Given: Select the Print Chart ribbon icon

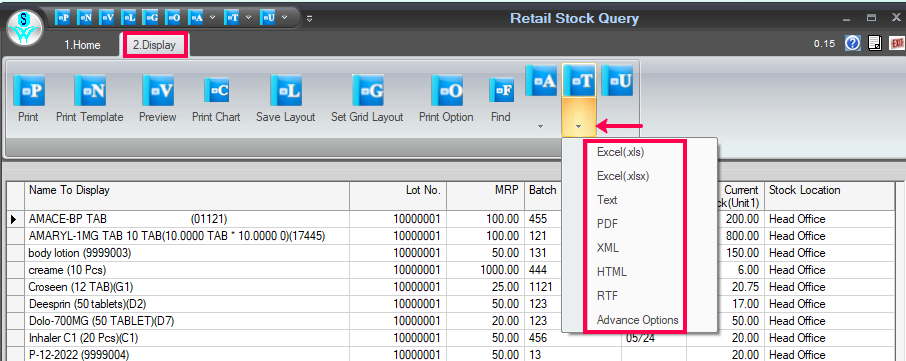Looking at the screenshot, I should point(217,91).
